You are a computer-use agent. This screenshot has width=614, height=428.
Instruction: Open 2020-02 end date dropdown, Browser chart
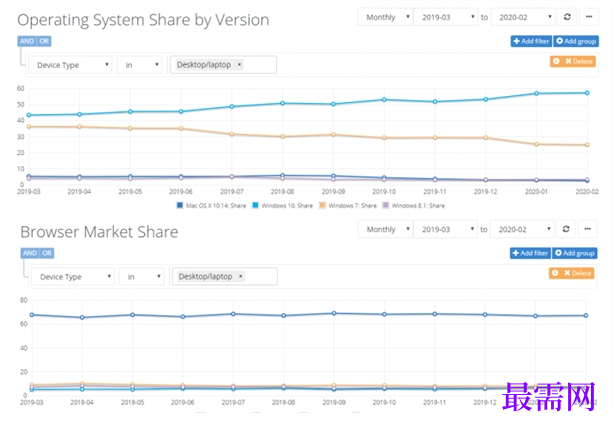pyautogui.click(x=522, y=229)
